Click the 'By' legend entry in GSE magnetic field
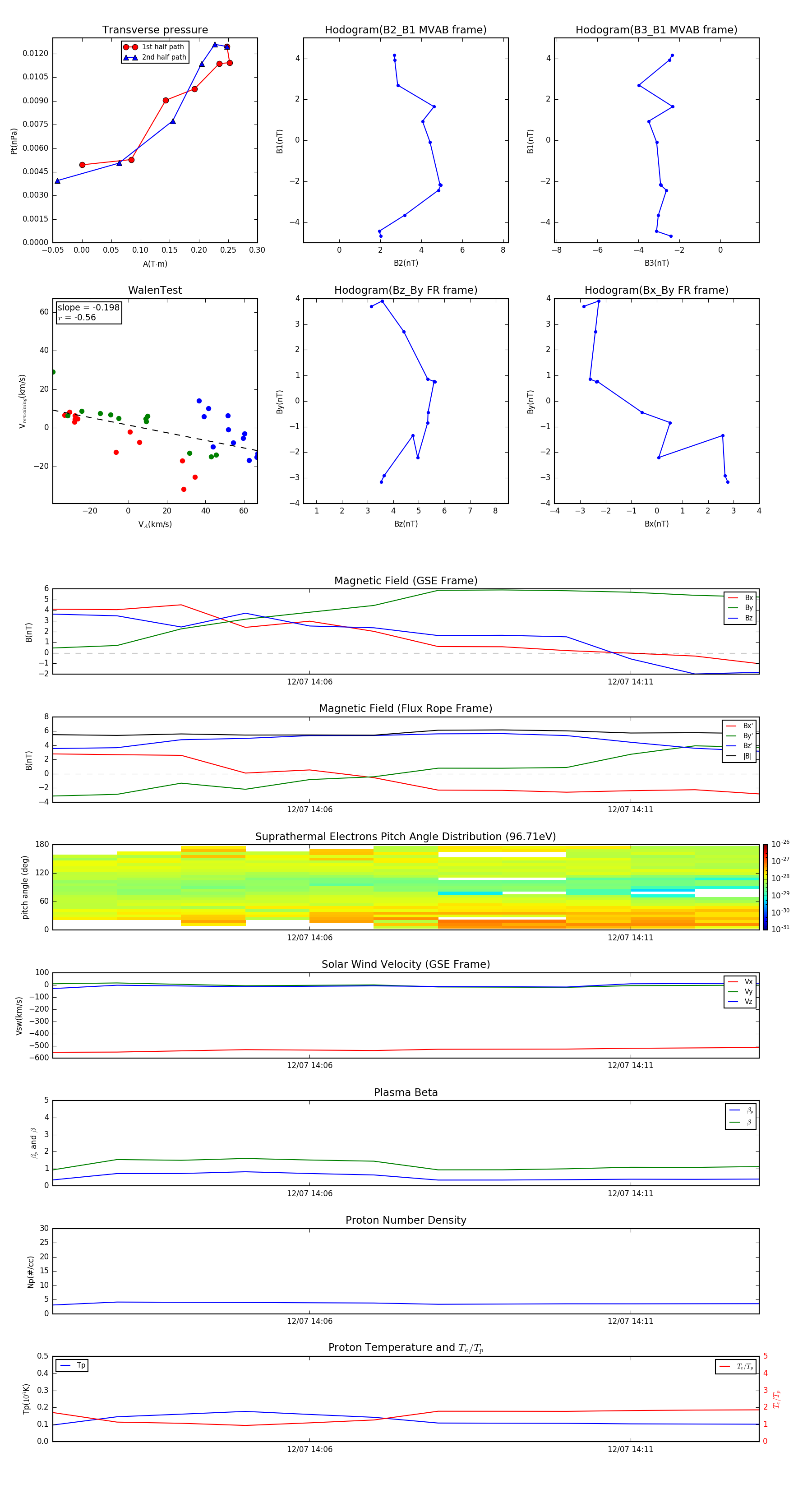812x1489 pixels. click(x=740, y=607)
